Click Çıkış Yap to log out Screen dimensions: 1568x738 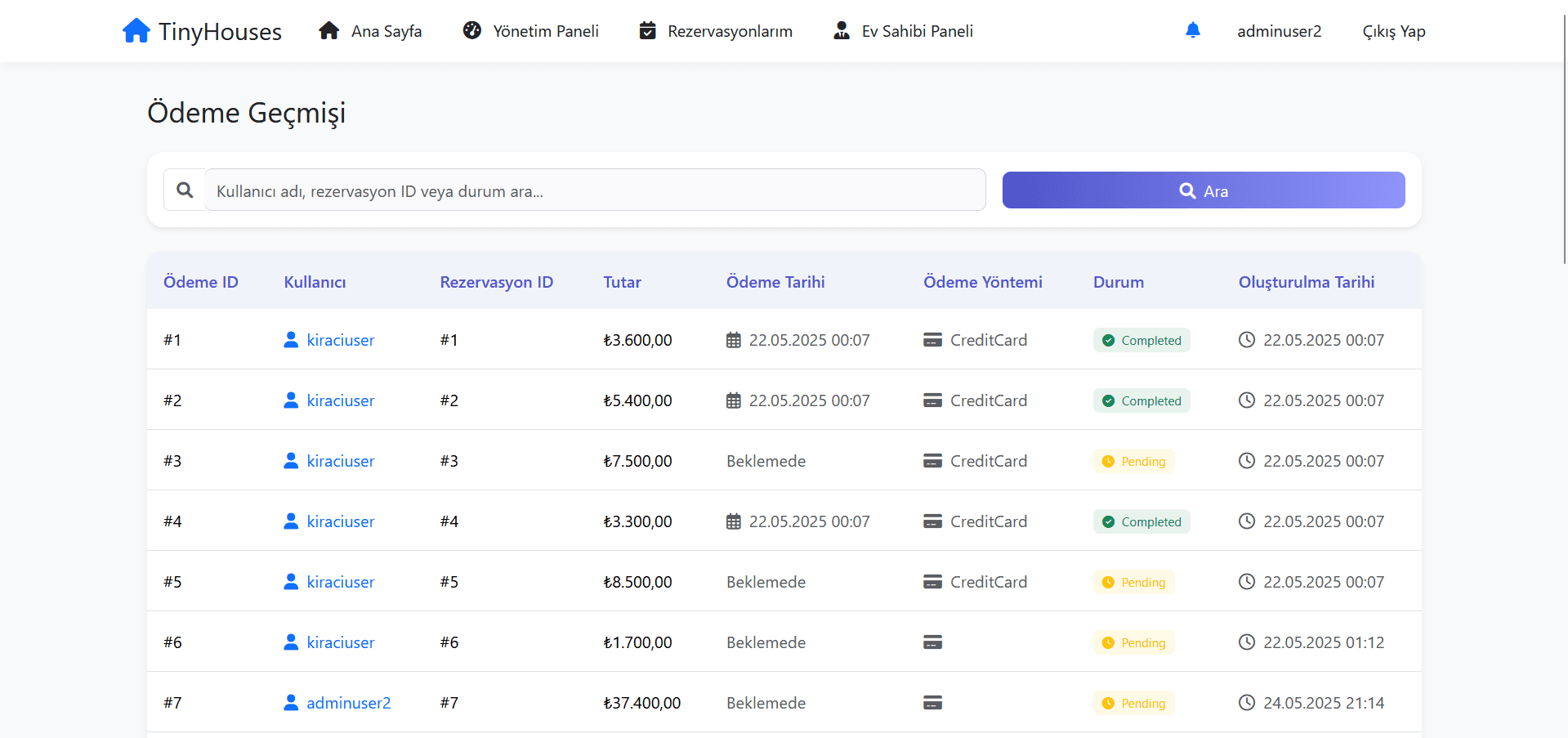tap(1394, 31)
